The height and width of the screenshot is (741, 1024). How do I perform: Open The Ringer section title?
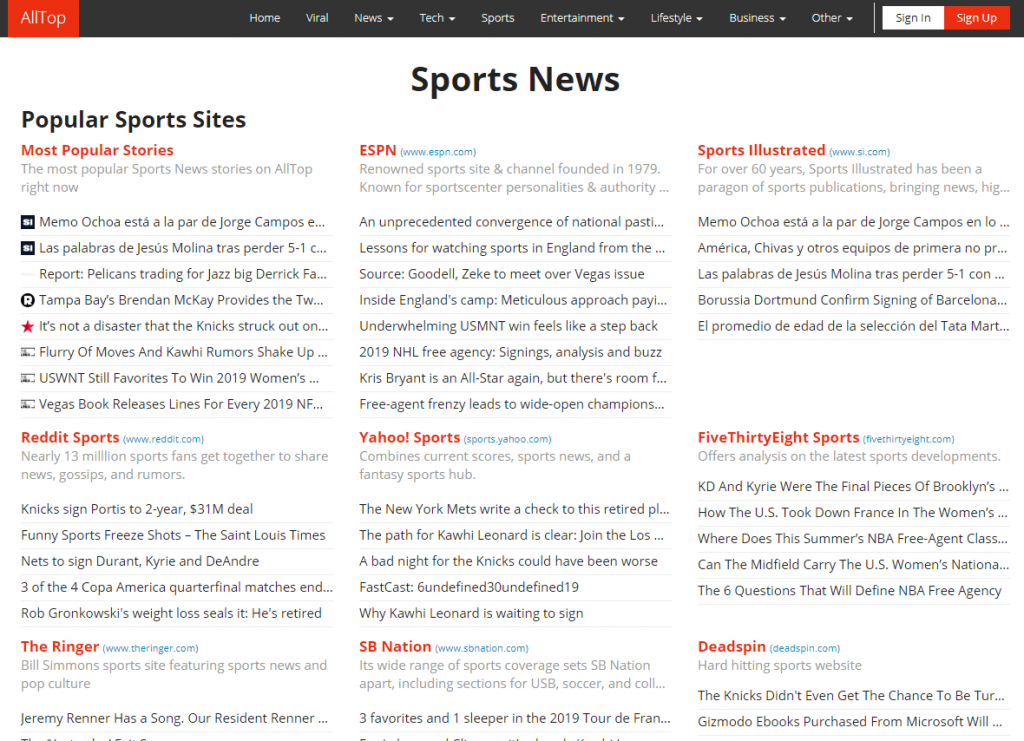click(x=60, y=646)
